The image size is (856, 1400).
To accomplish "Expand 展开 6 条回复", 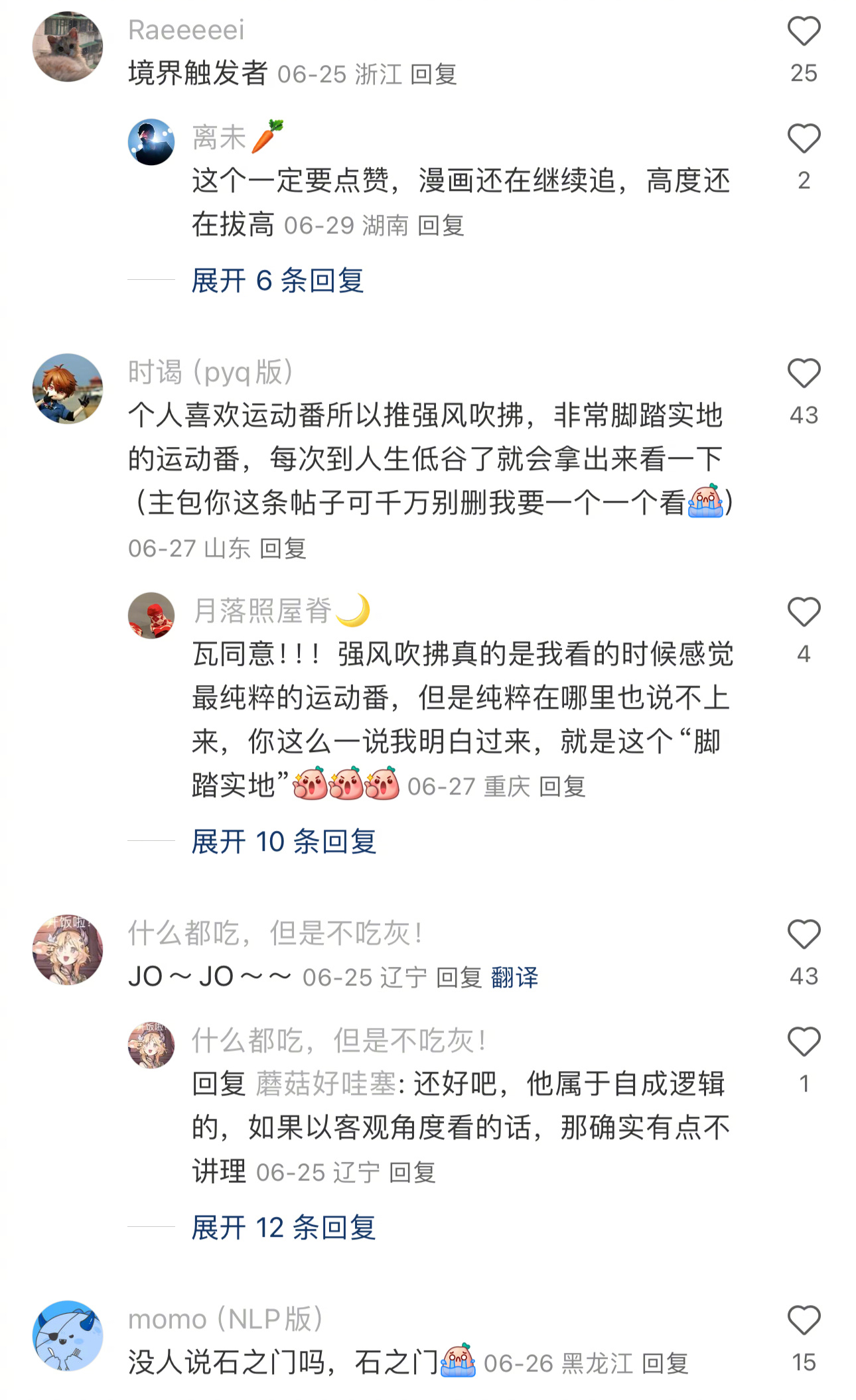I will 277,281.
